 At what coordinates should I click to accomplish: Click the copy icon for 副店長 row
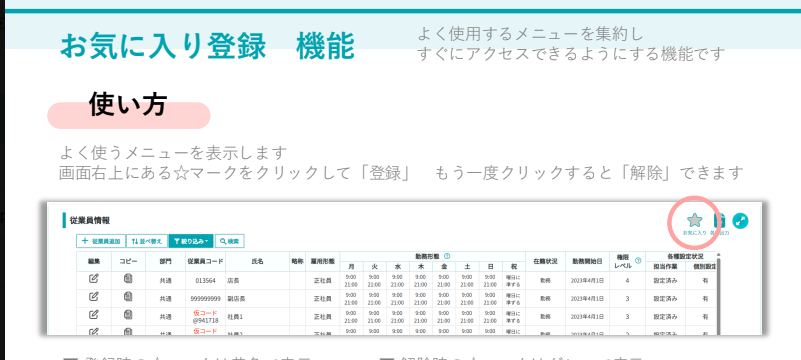pos(128,297)
